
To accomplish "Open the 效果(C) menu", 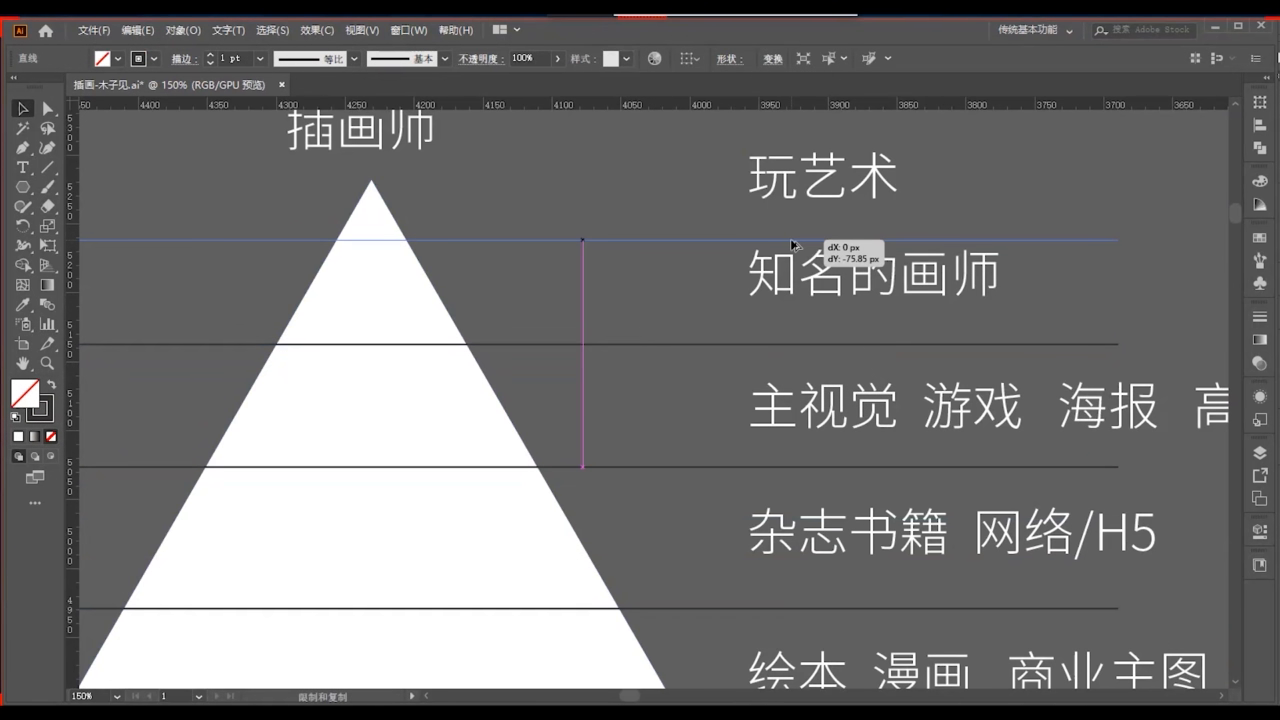I will [317, 30].
